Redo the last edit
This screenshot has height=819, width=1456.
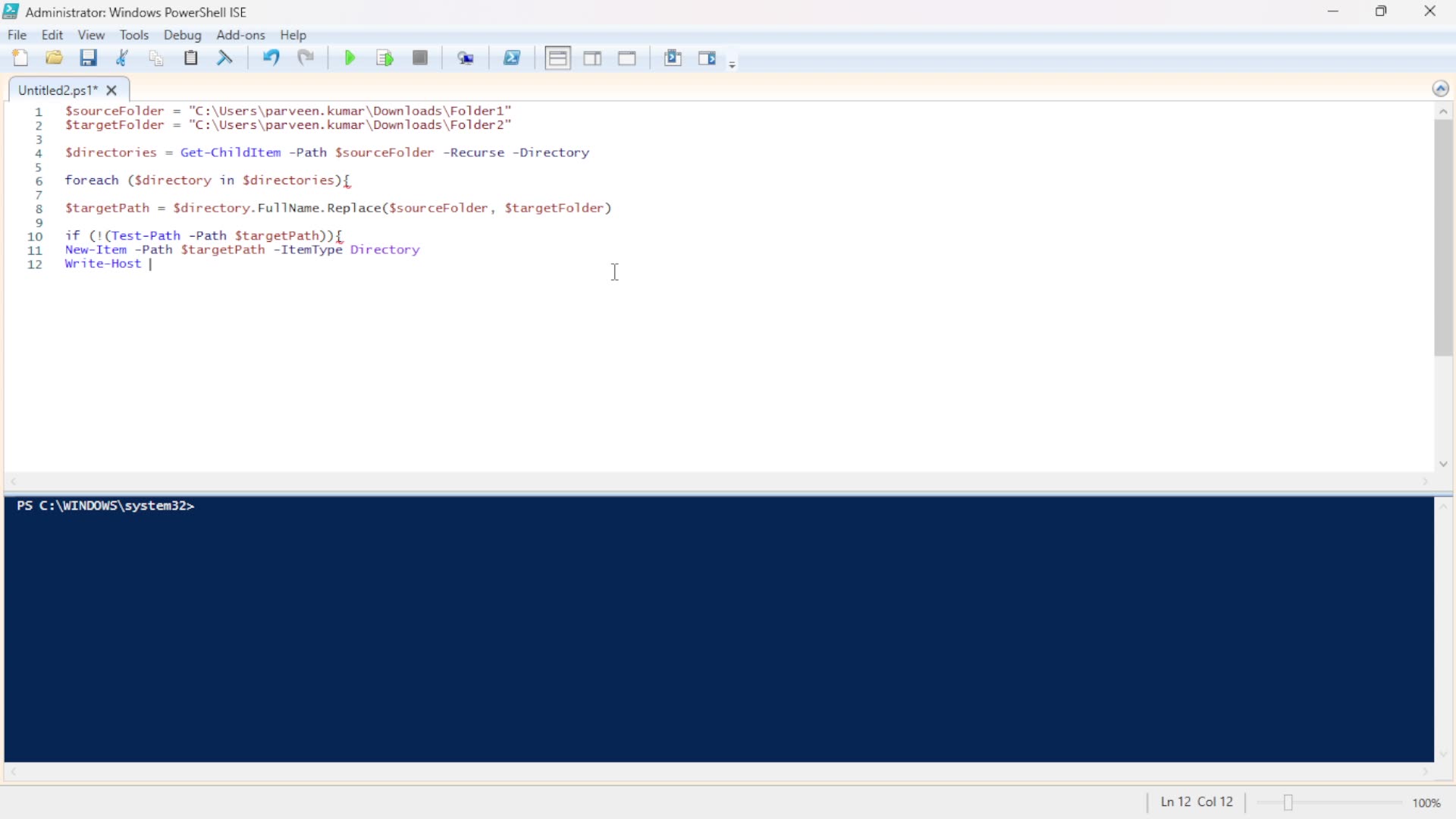tap(306, 58)
